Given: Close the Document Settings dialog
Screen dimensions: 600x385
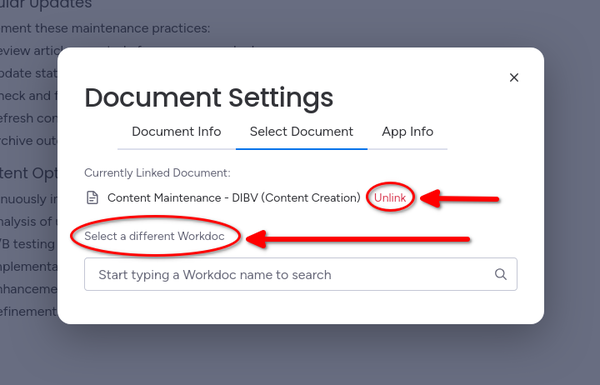Looking at the screenshot, I should click(x=514, y=78).
